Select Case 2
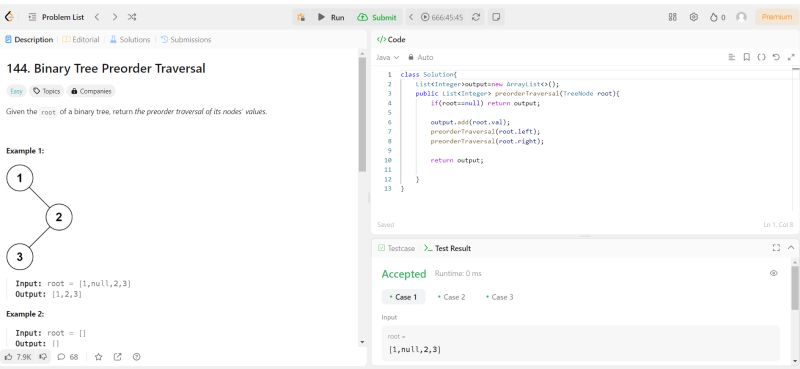This screenshot has width=800, height=369. (452, 297)
